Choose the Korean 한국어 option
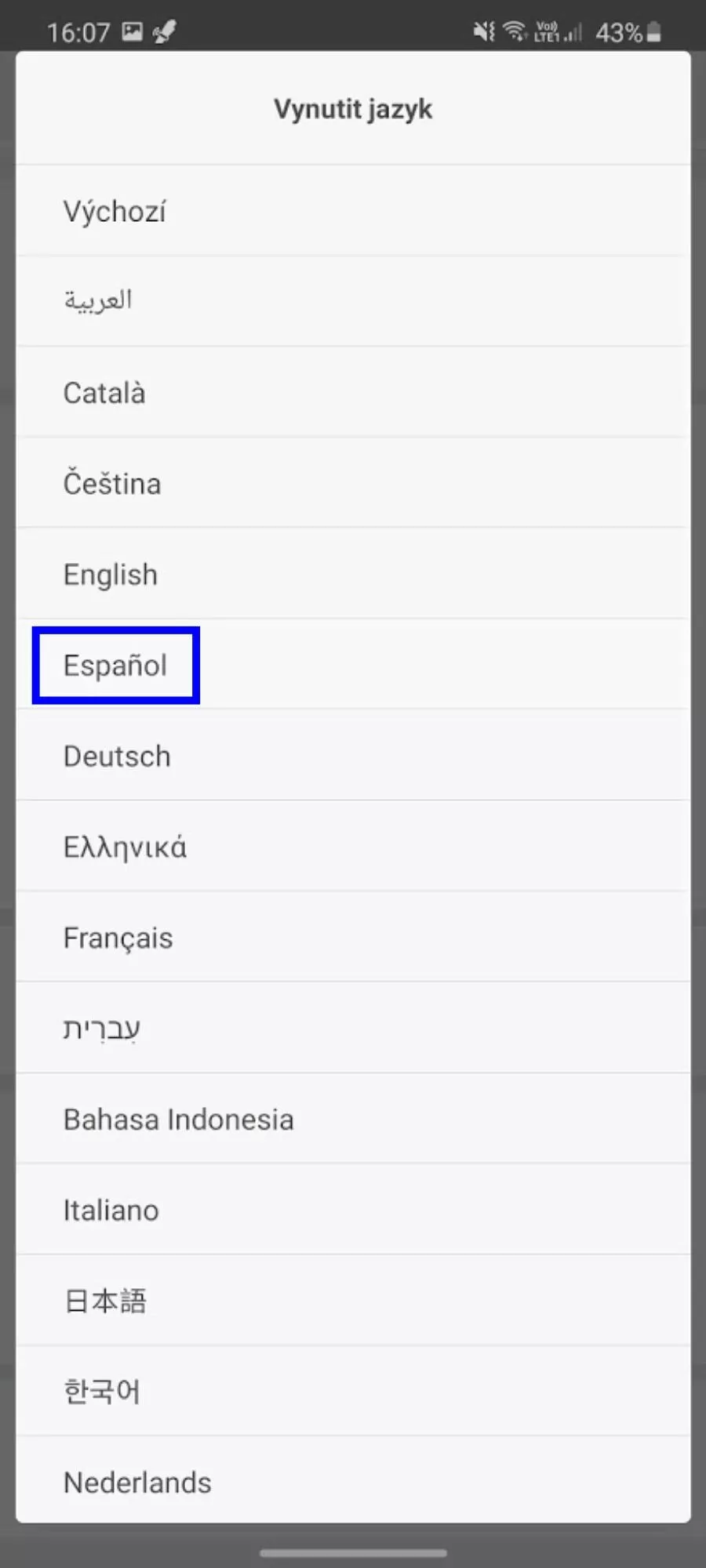The image size is (706, 1568). pyautogui.click(x=353, y=1392)
